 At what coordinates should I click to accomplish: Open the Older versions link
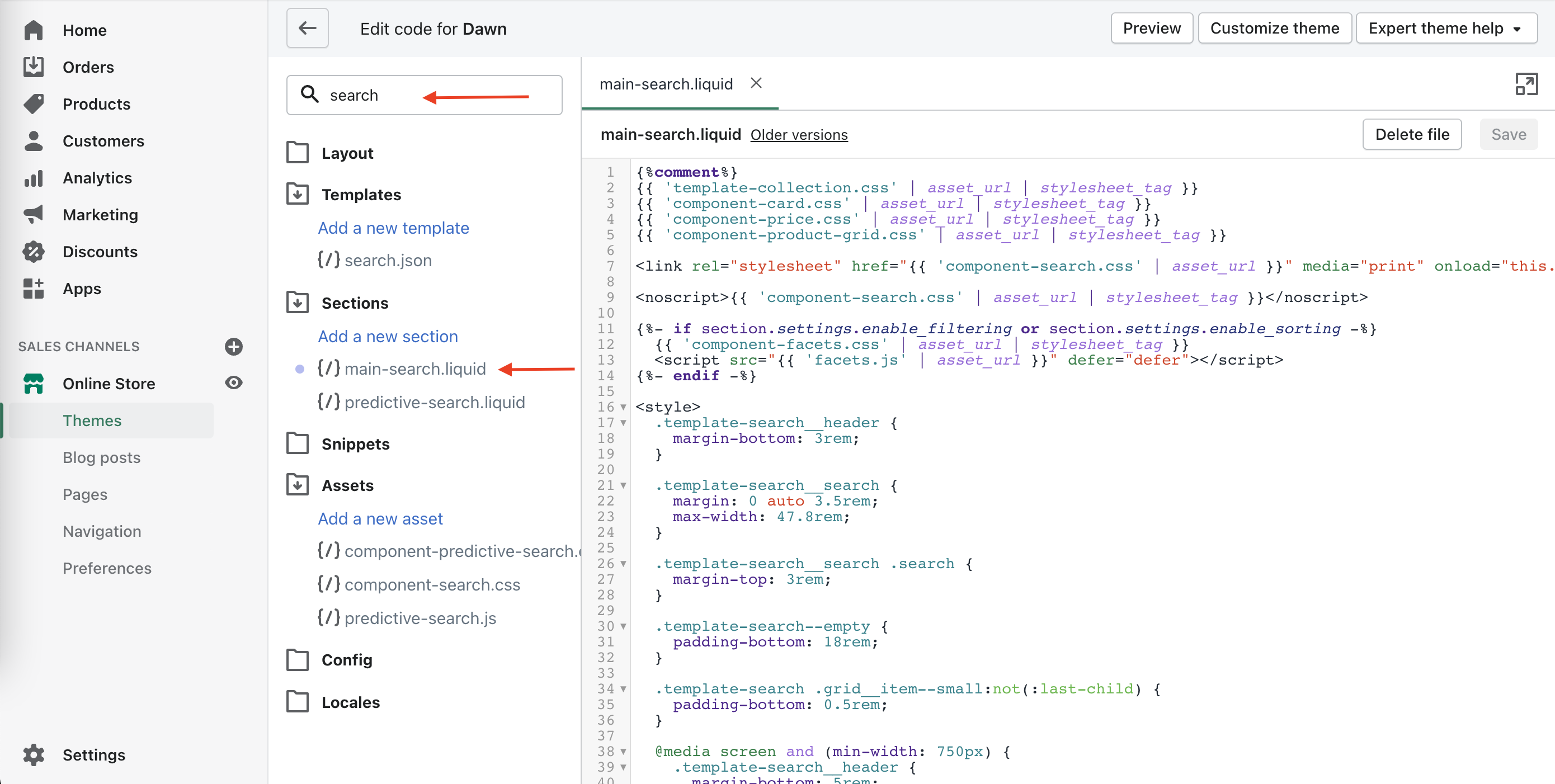tap(799, 135)
